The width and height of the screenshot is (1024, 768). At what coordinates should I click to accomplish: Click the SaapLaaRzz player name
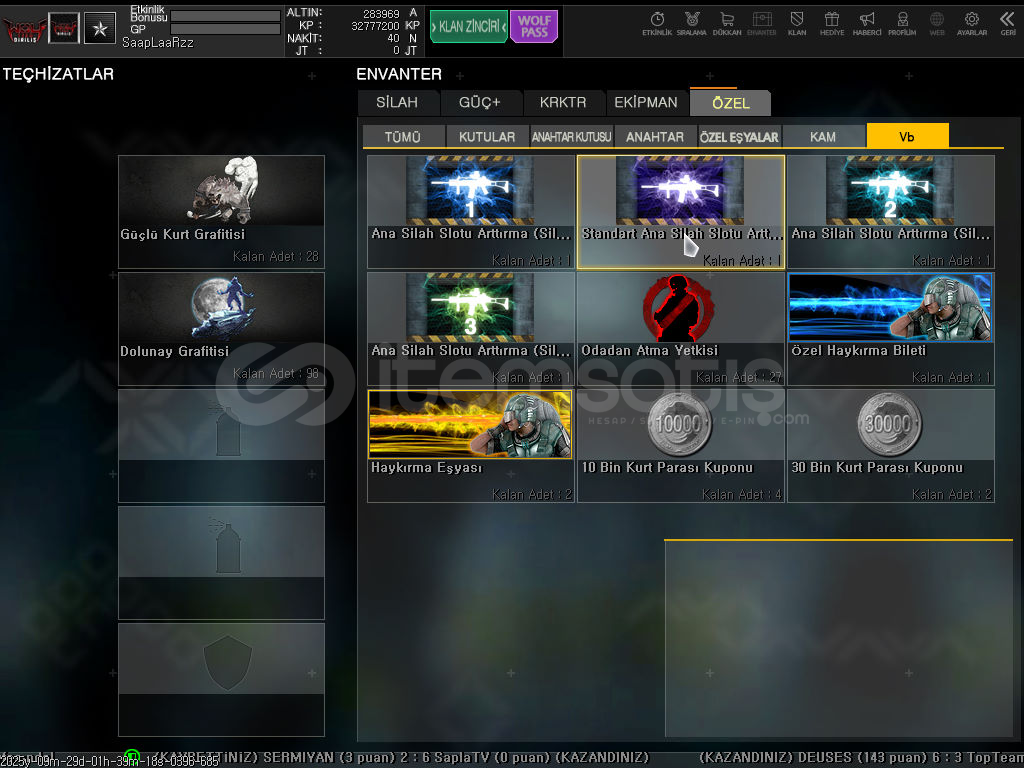tap(158, 43)
